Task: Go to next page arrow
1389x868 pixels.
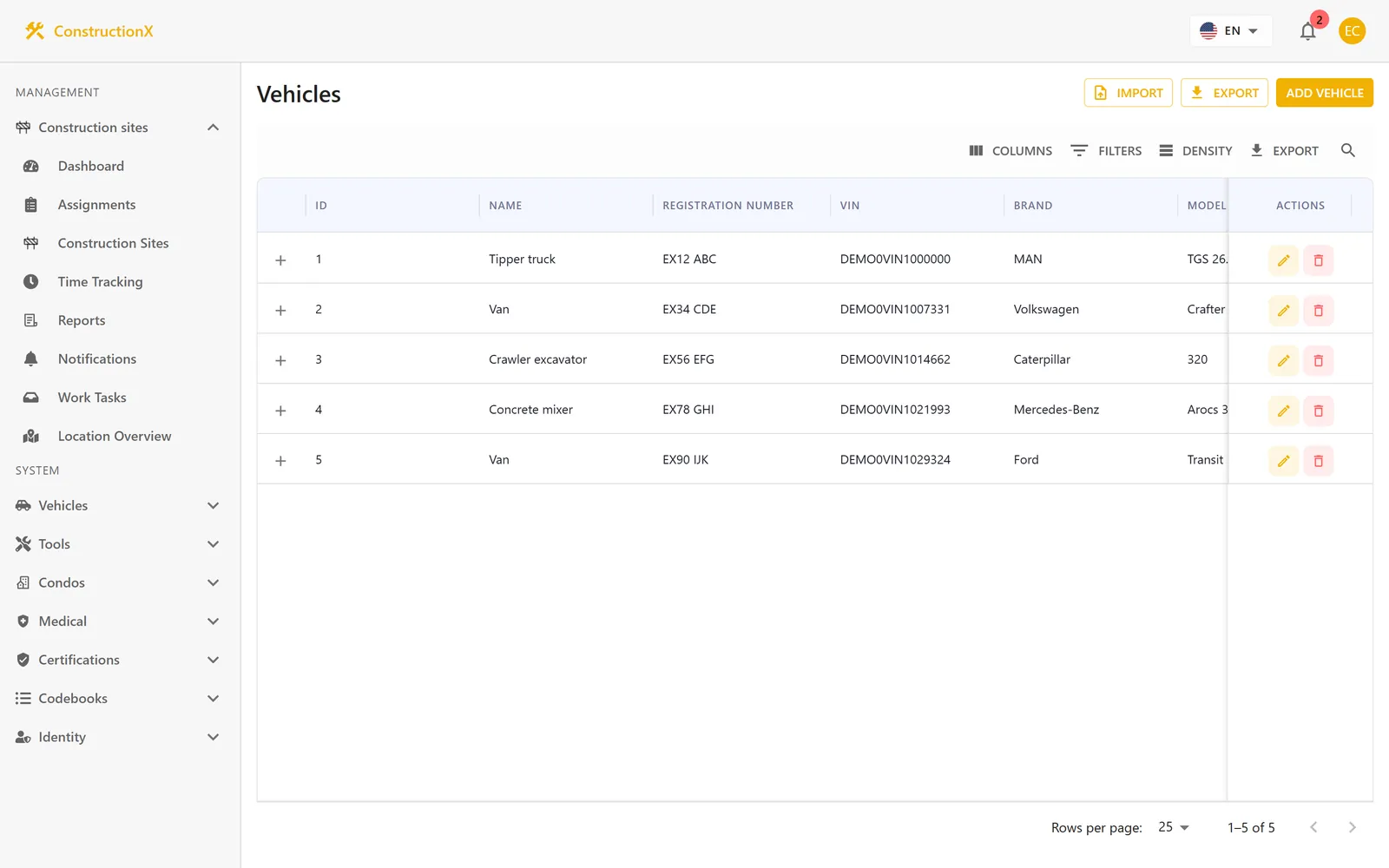Action: pos(1352,827)
